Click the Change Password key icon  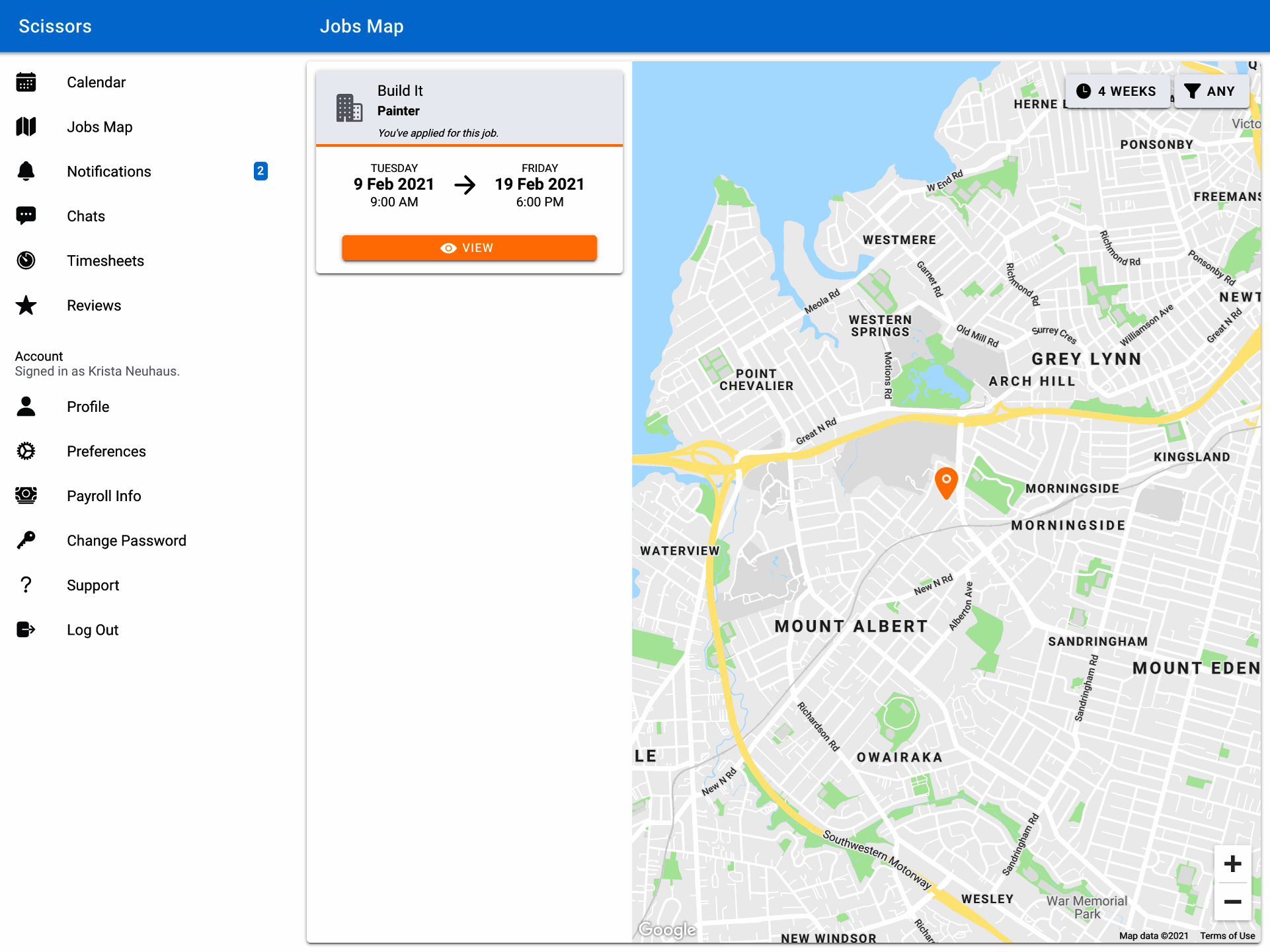pos(26,540)
